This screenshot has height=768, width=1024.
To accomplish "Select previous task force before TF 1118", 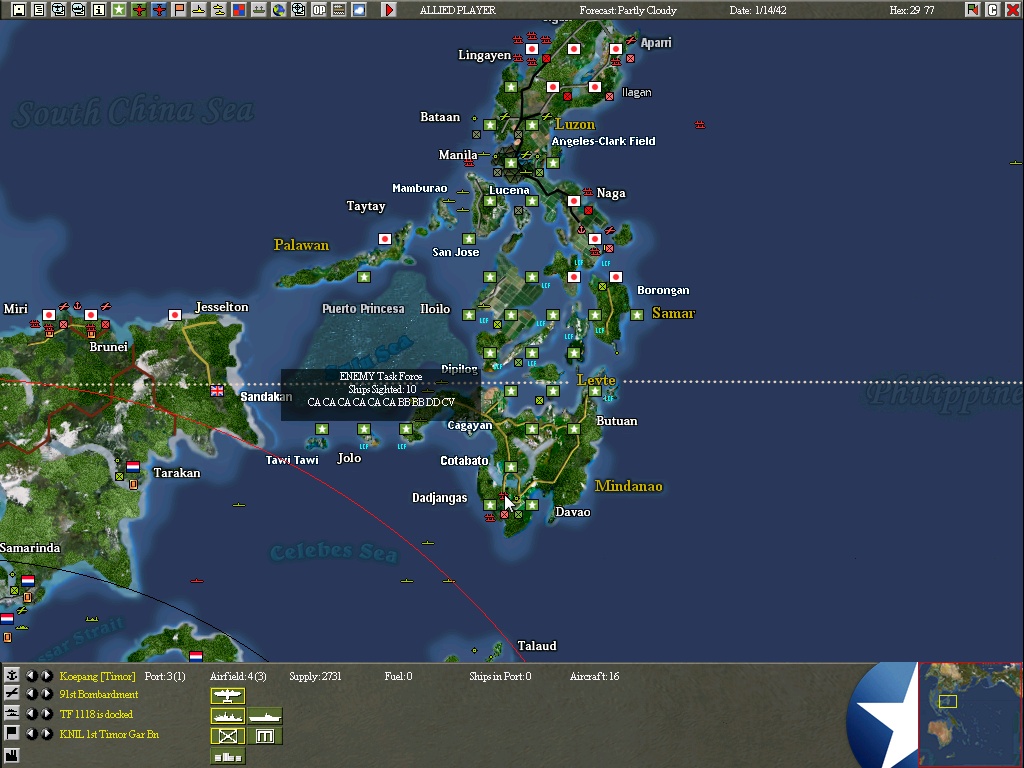I will tap(31, 714).
